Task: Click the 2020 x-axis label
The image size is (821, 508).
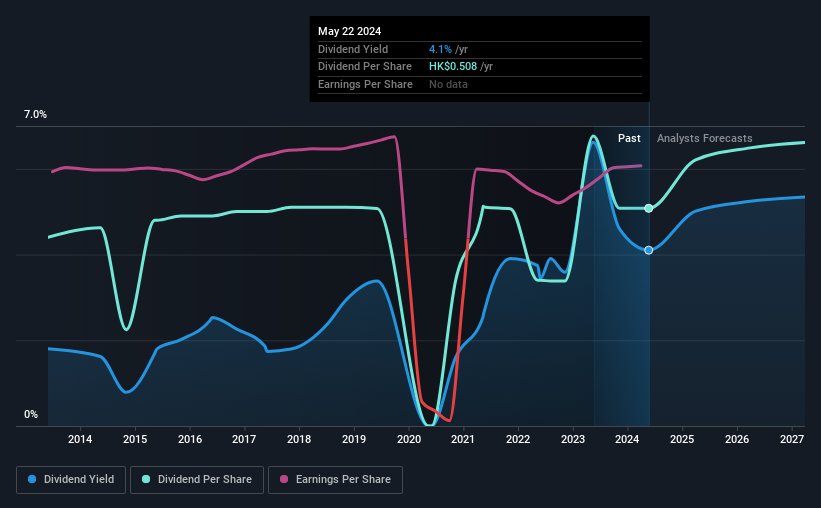Action: (409, 439)
